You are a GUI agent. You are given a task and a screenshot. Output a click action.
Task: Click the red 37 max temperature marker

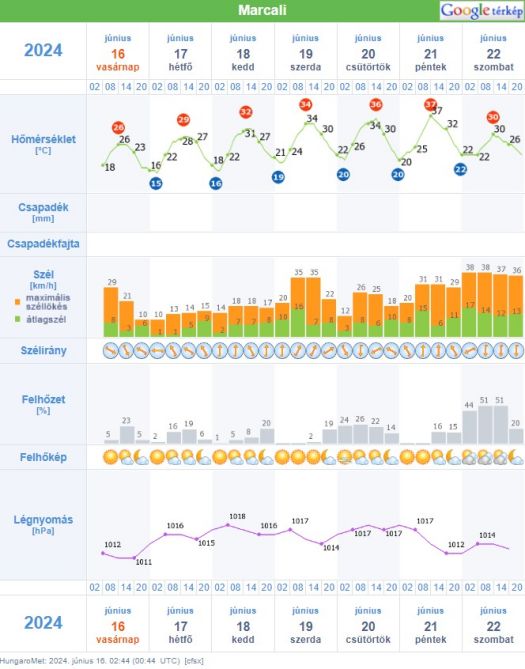430,105
